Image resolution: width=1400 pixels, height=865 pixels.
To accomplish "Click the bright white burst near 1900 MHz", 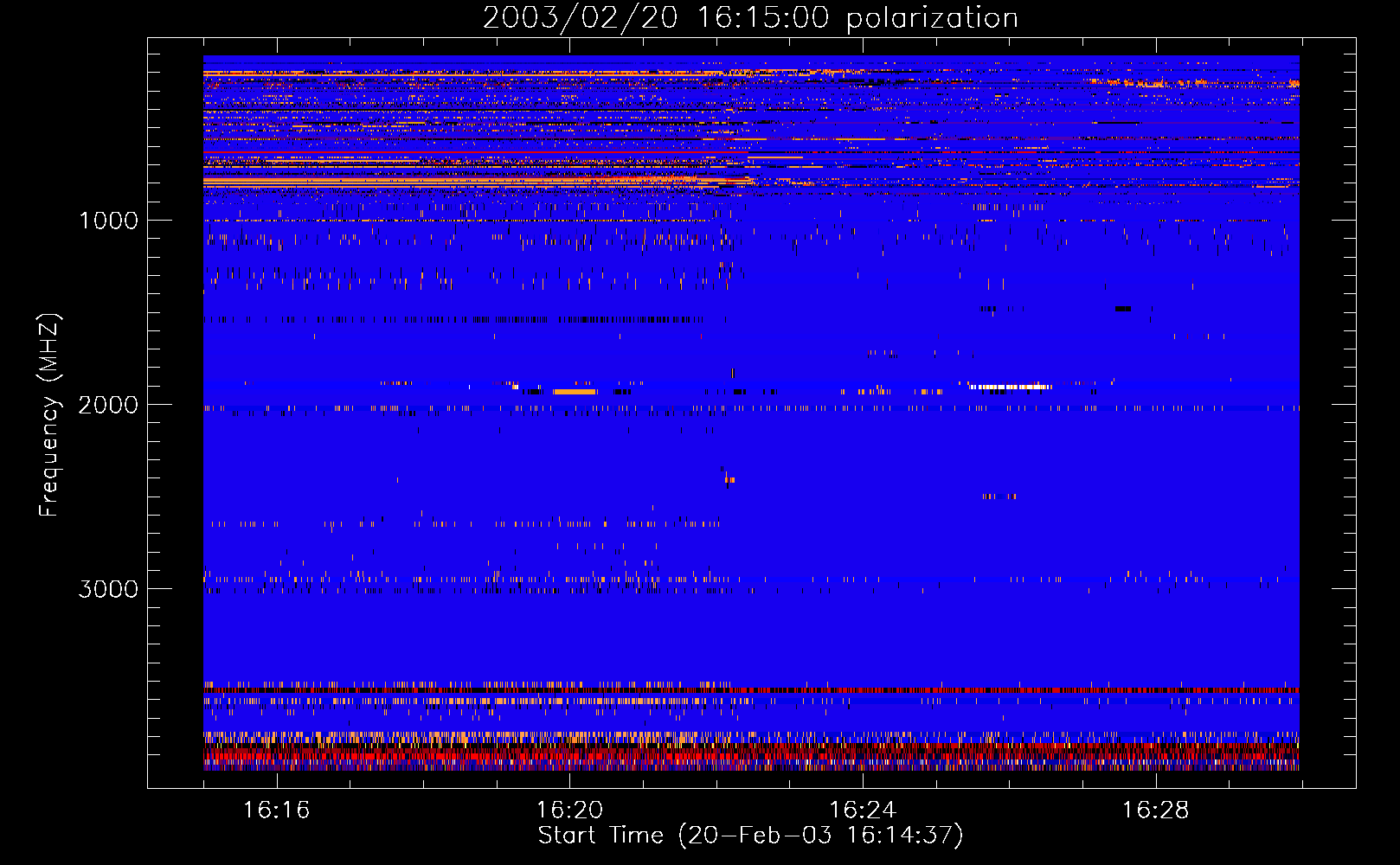I will point(1011,387).
